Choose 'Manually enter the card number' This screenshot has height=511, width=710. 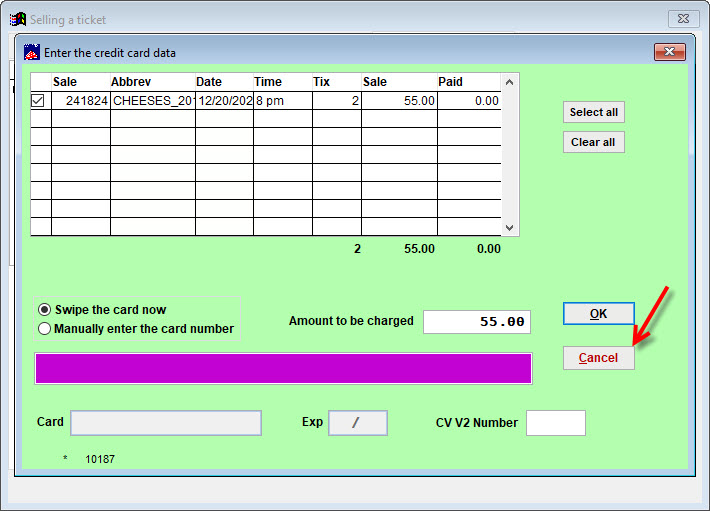click(44, 328)
